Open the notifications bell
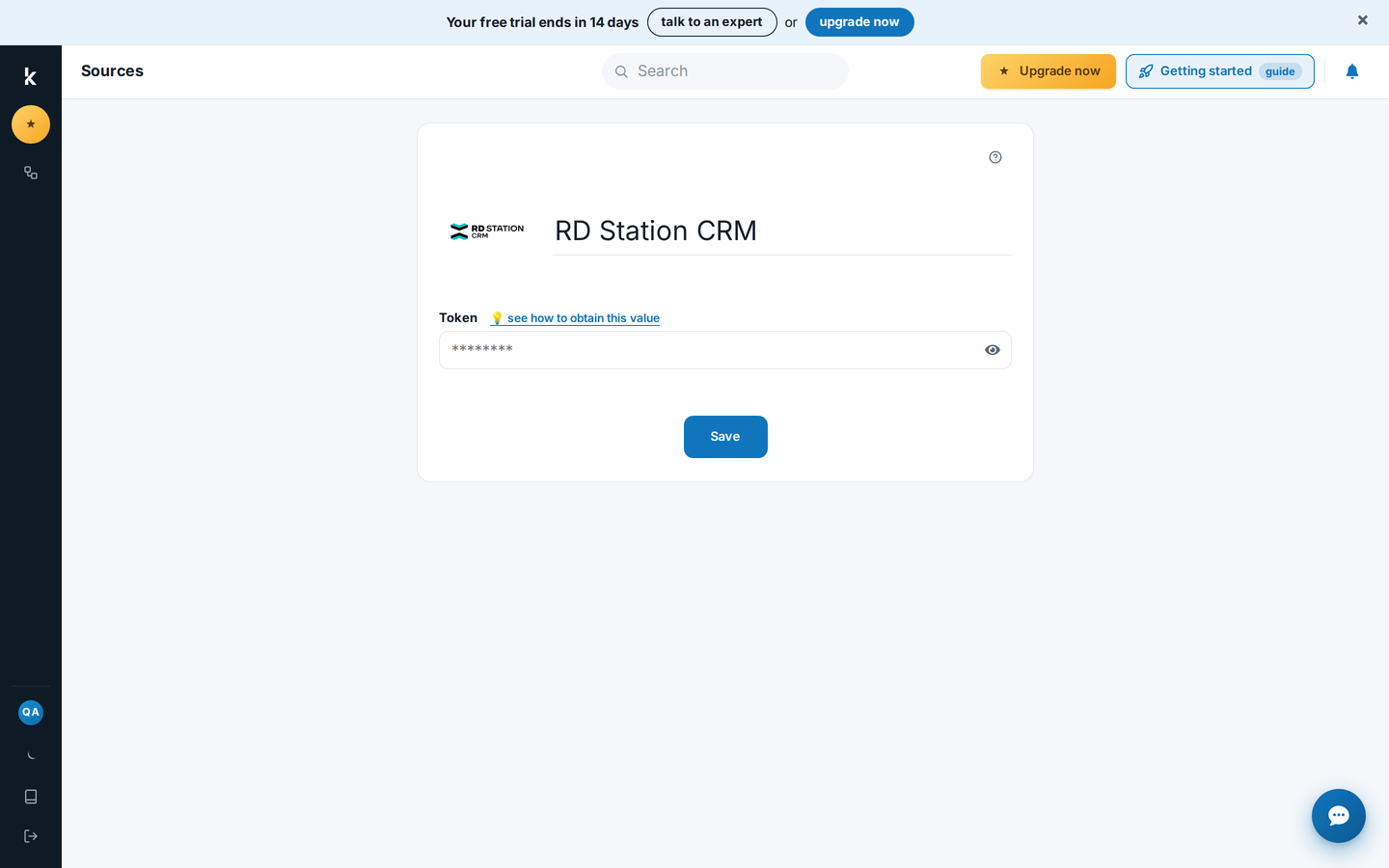Screen dimensions: 1389x868 coord(1352,71)
